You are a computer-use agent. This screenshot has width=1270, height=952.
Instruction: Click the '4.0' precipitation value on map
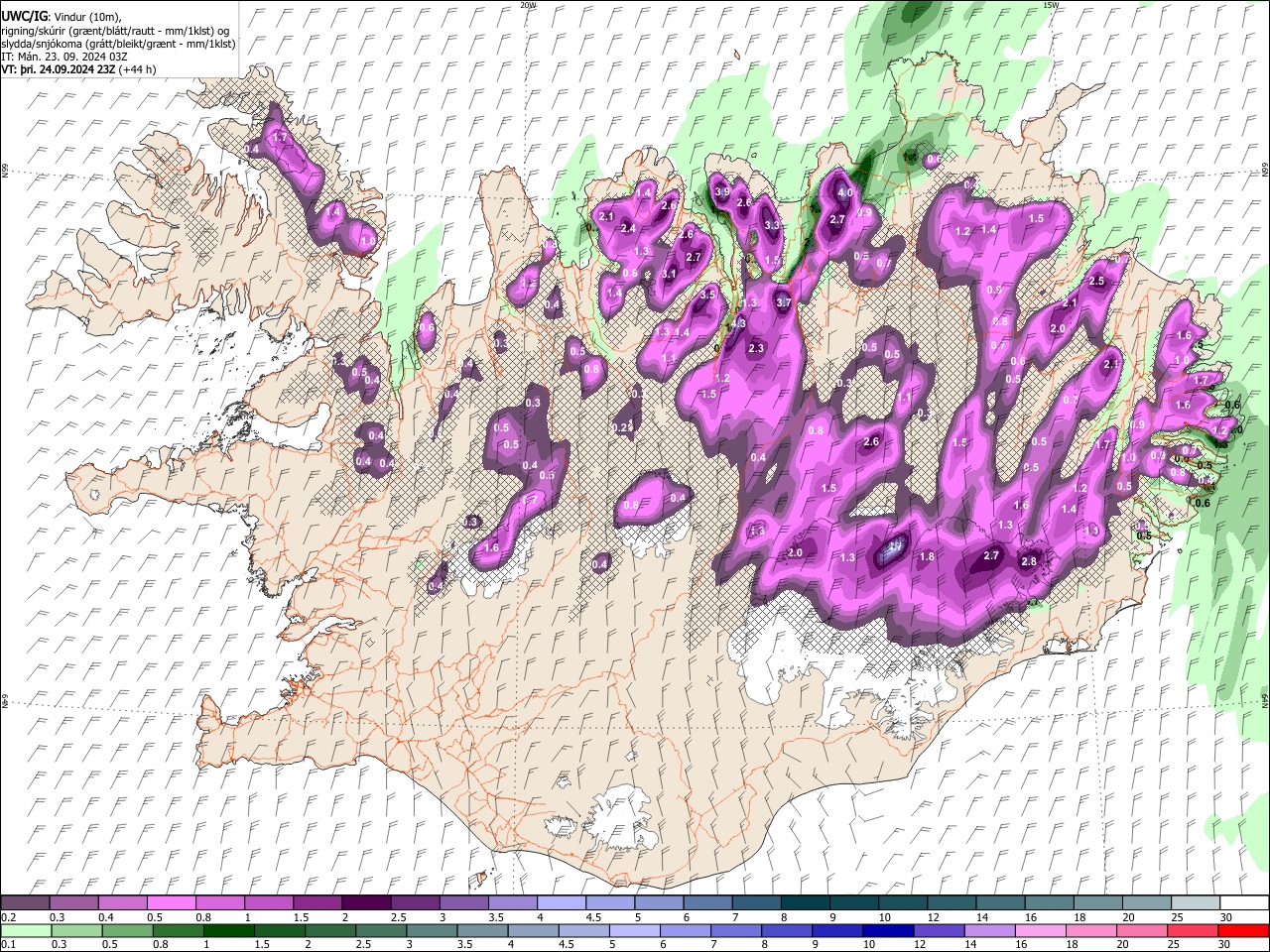[845, 192]
